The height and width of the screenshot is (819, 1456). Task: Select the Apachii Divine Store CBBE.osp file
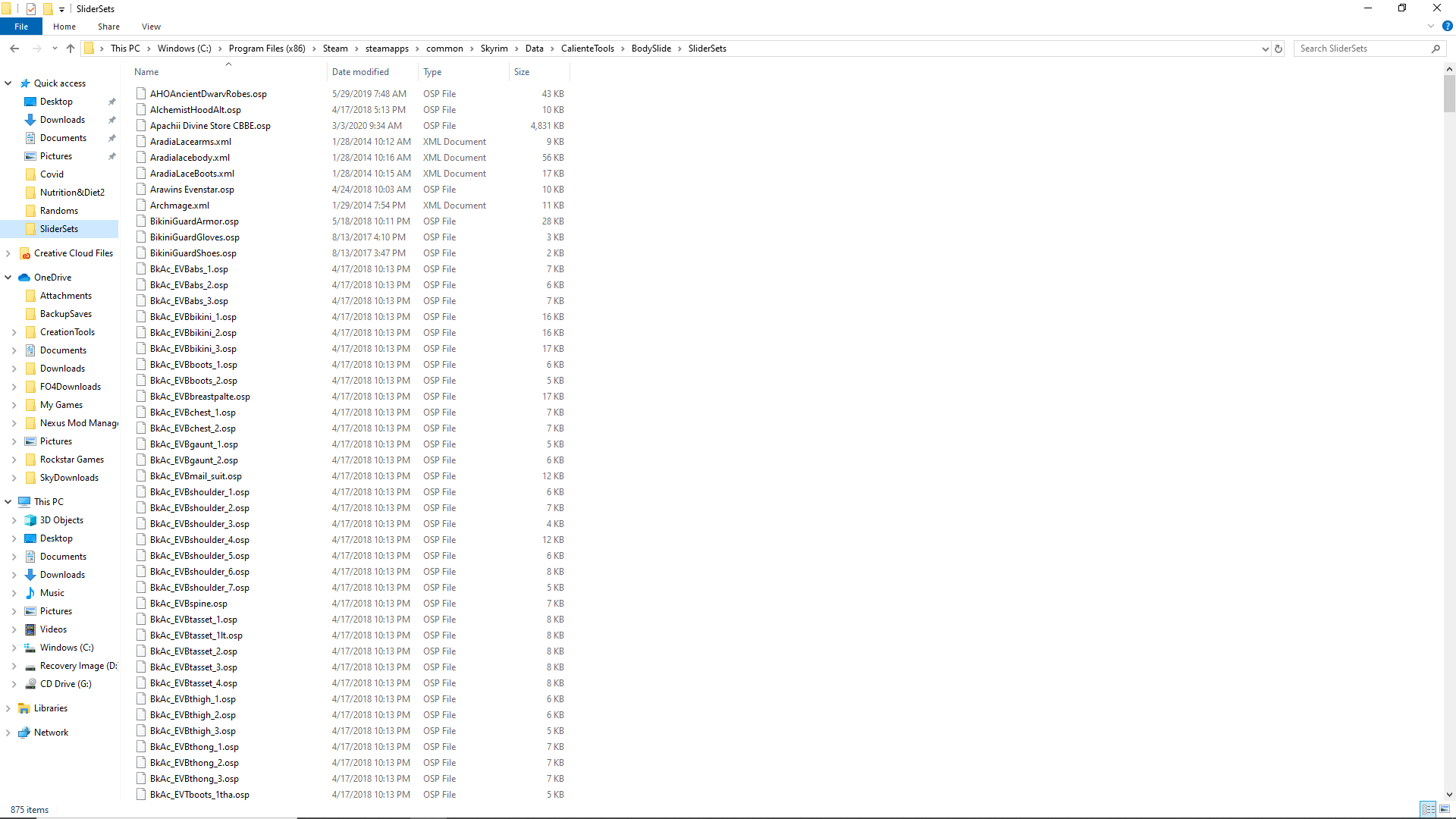click(x=210, y=126)
